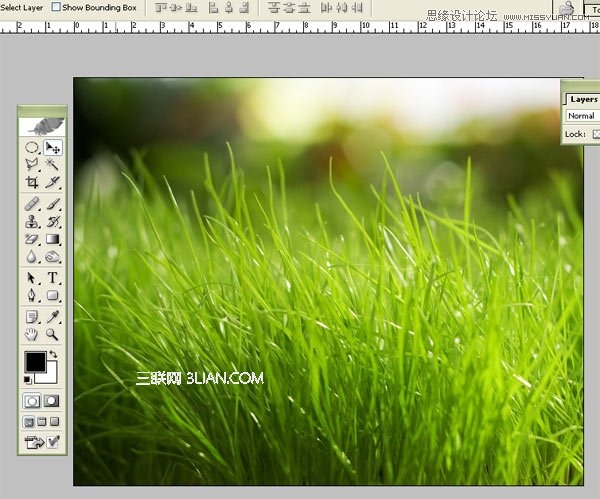Click the Select Layer option label
Viewport: 600px width, 499px height.
21,7
